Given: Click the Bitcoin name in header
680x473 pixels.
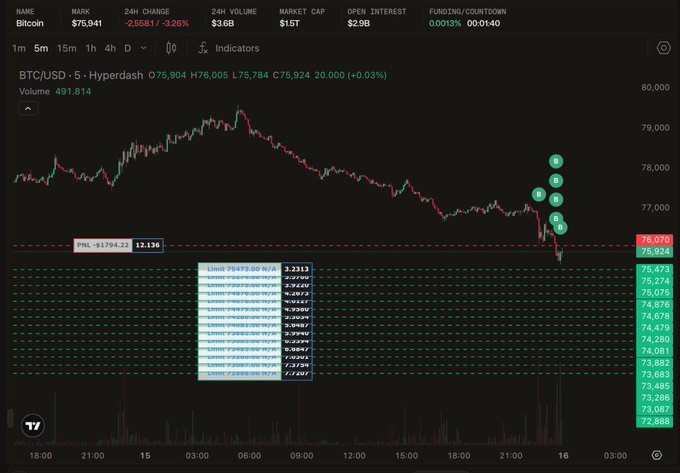Looking at the screenshot, I should [x=30, y=23].
